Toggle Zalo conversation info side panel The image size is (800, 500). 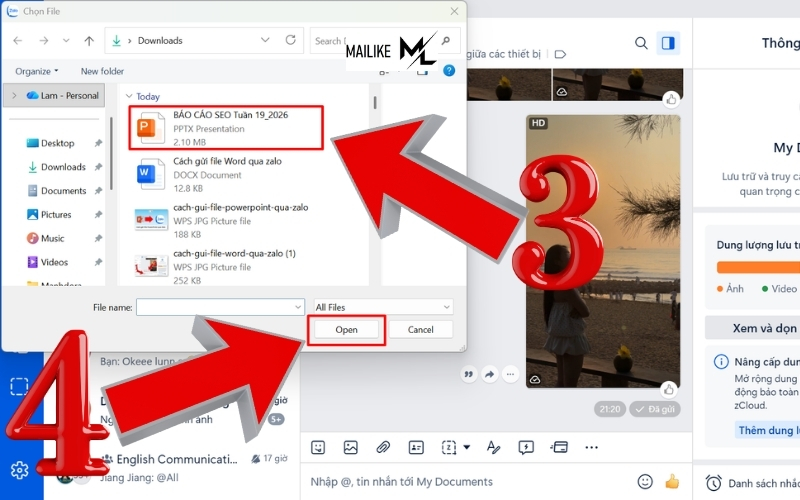pos(668,43)
